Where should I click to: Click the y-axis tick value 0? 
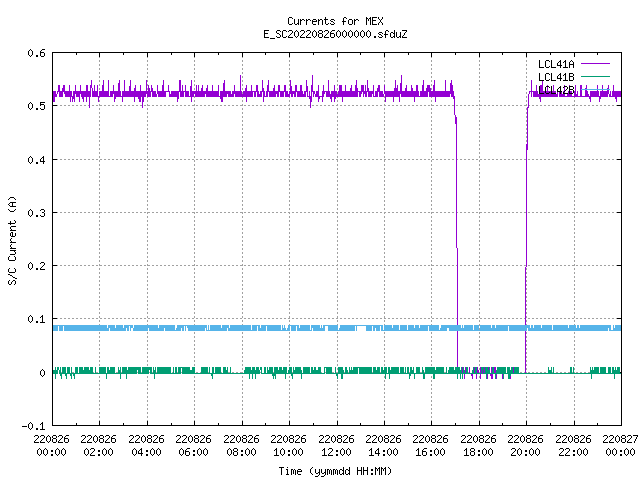42,373
